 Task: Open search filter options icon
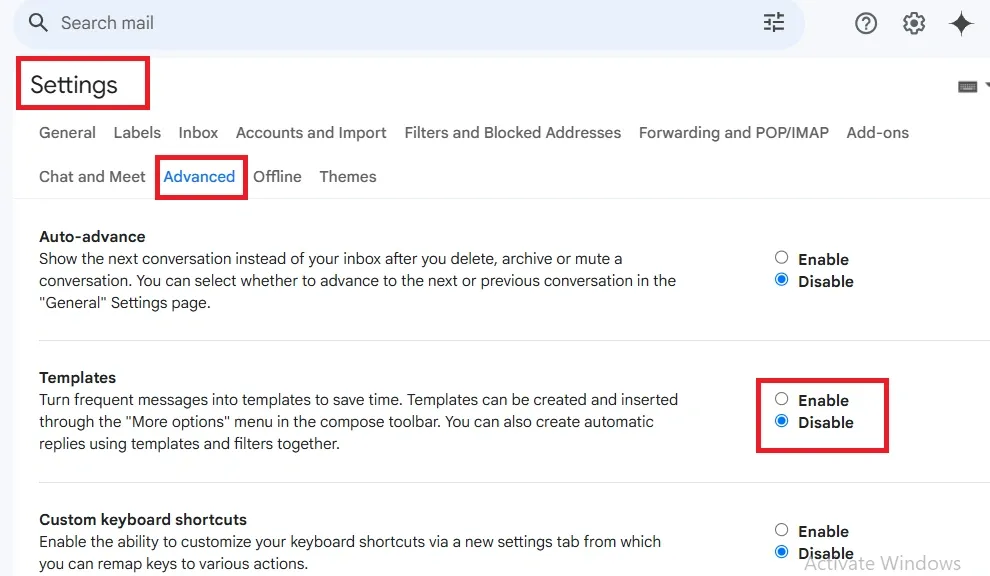pos(774,23)
